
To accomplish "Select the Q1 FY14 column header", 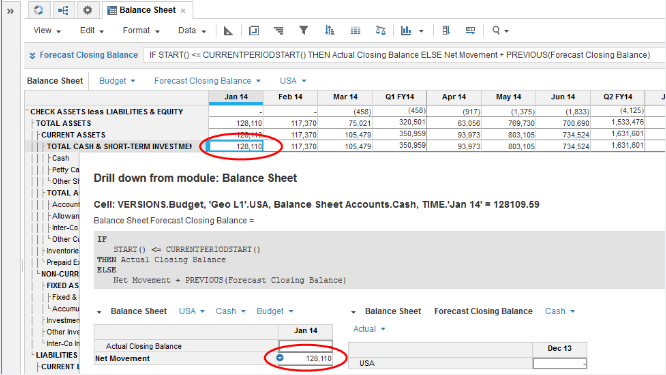I will coord(400,97).
